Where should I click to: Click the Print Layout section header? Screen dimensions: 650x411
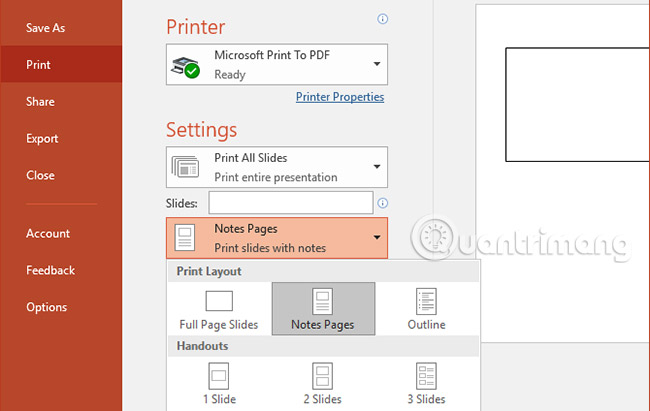pyautogui.click(x=323, y=271)
